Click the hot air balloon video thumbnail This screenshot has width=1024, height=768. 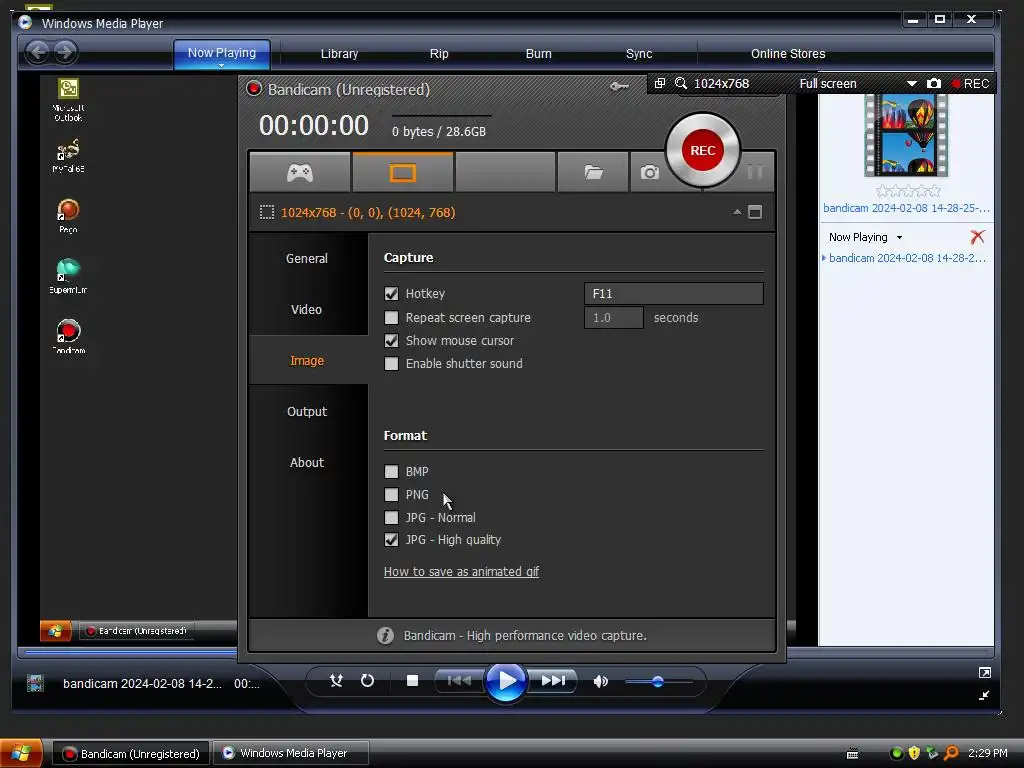(x=906, y=135)
